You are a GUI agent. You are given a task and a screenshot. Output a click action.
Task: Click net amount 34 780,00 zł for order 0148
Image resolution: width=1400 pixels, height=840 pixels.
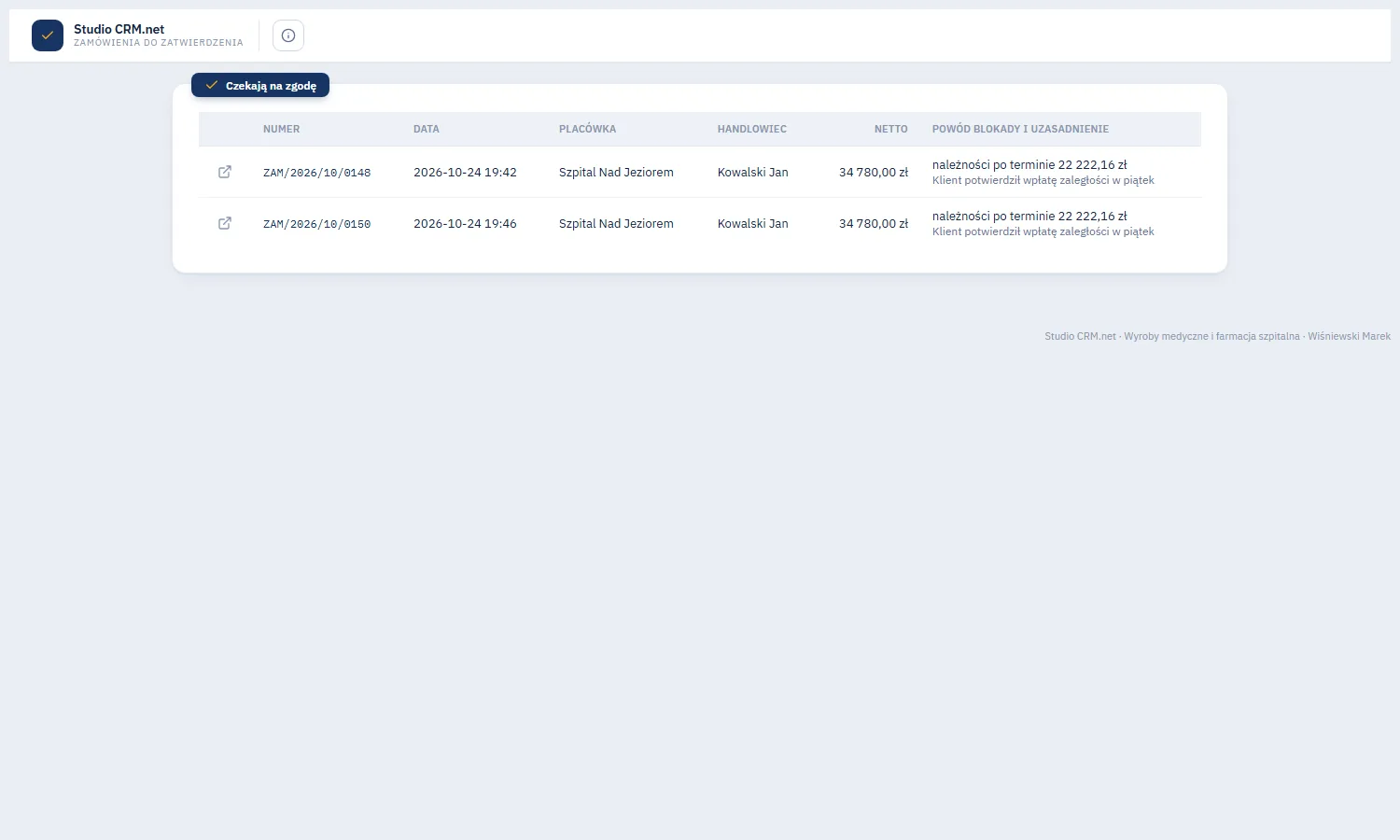click(x=874, y=173)
